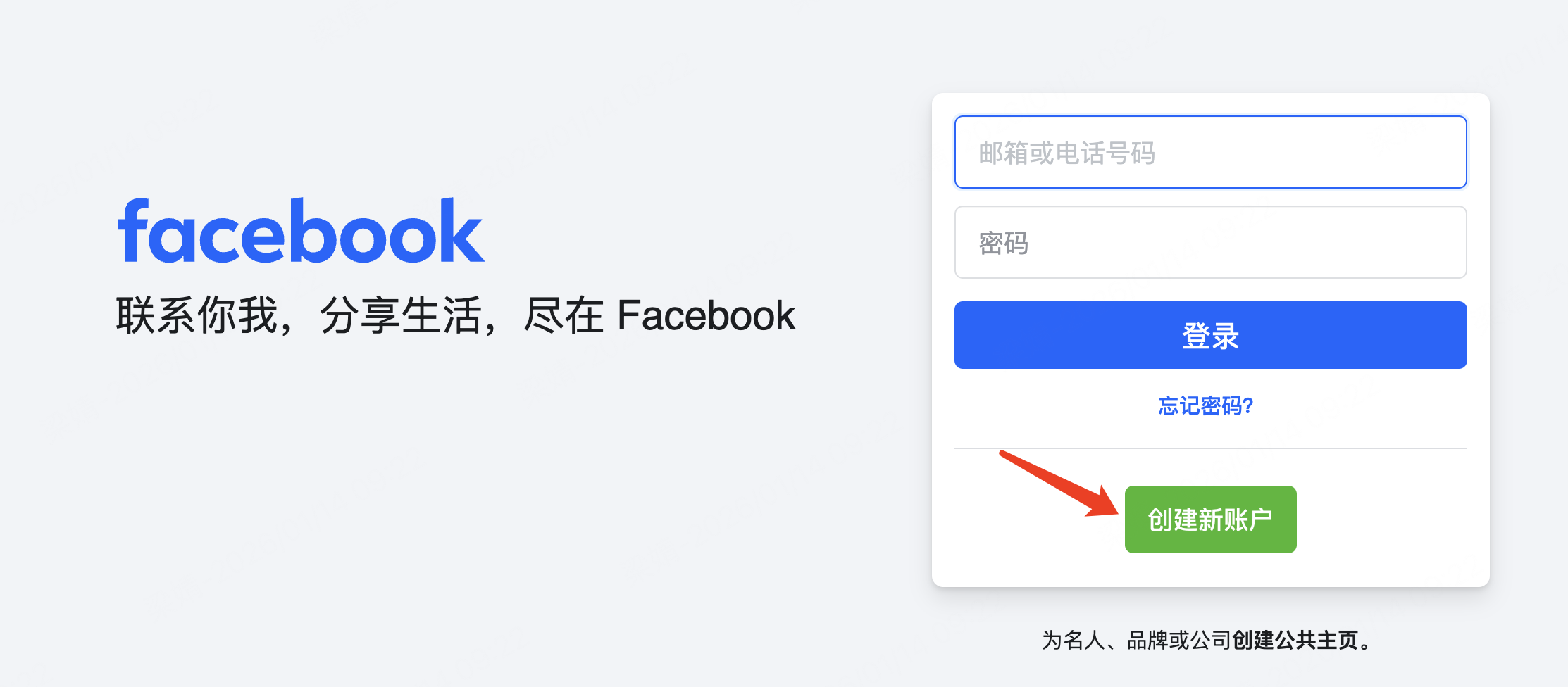The height and width of the screenshot is (687, 1568).
Task: Open the 忘记密码? link
Action: pos(1206,405)
